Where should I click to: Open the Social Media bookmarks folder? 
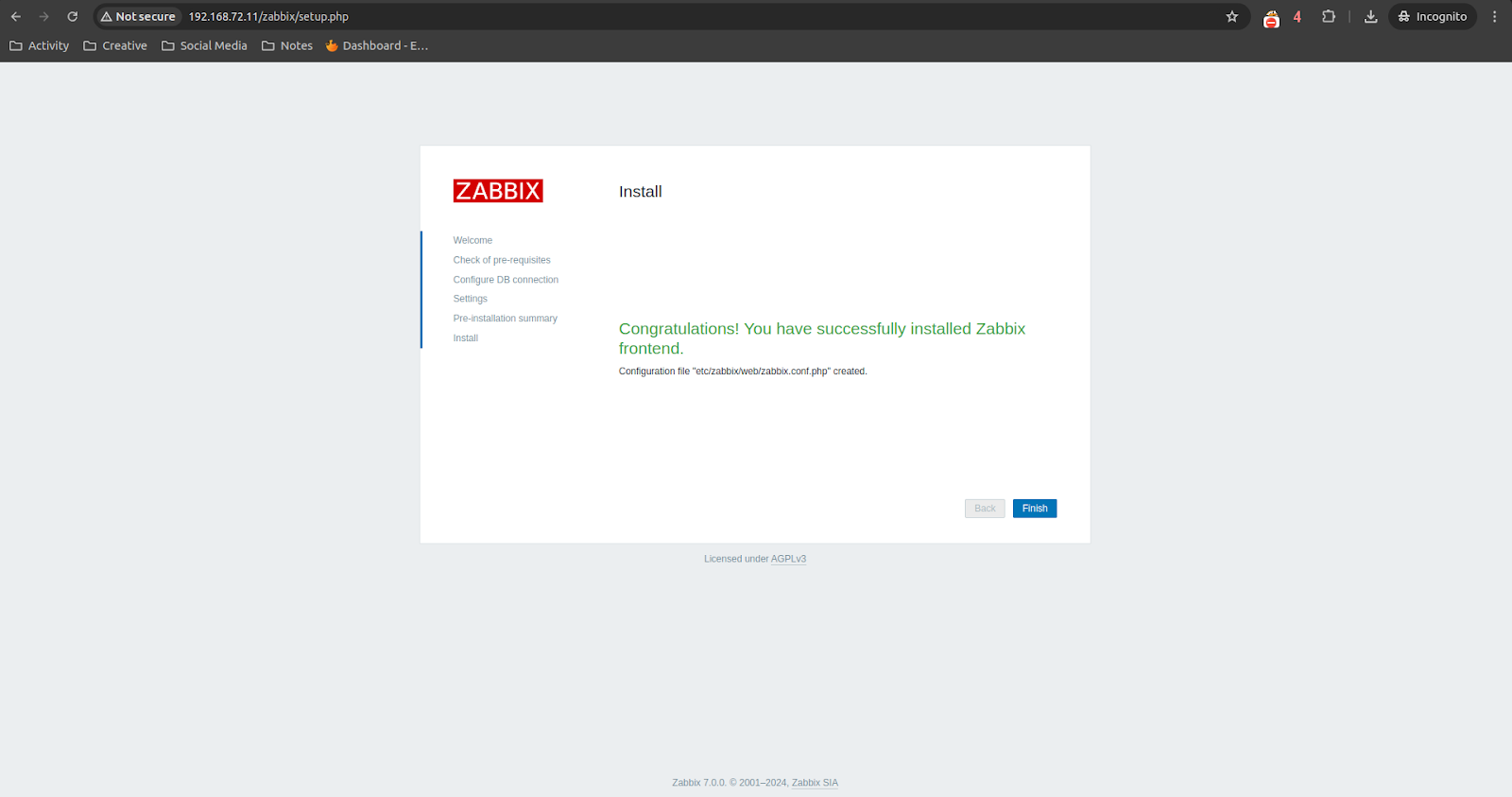[204, 45]
